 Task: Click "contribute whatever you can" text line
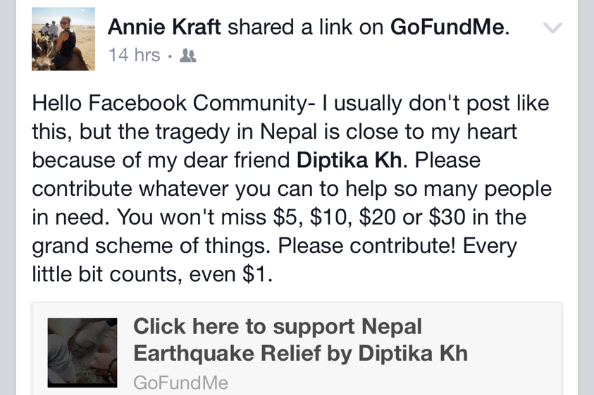(x=292, y=189)
